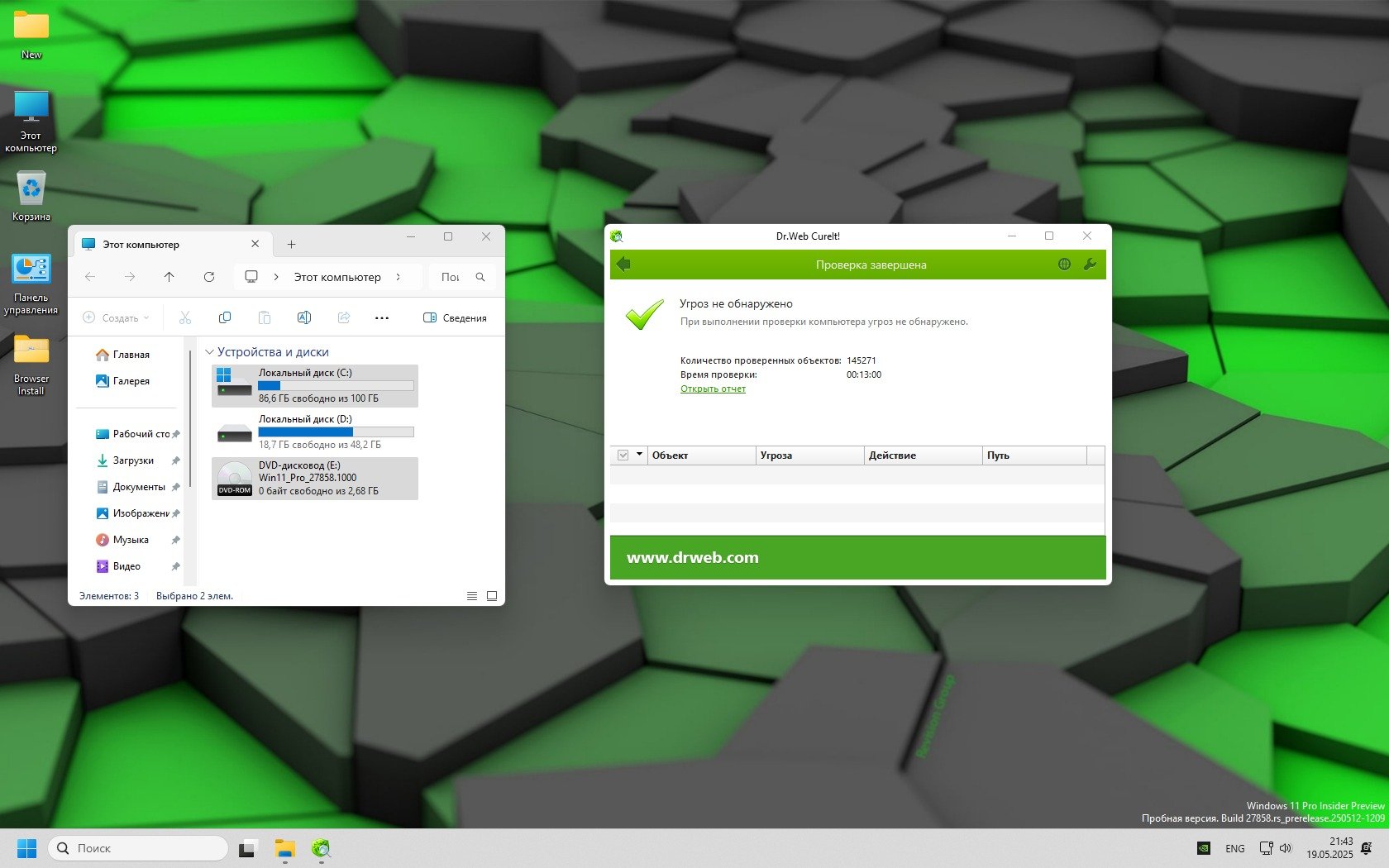
Task: Open dropdown arrow next to threats checkbox
Action: point(639,455)
